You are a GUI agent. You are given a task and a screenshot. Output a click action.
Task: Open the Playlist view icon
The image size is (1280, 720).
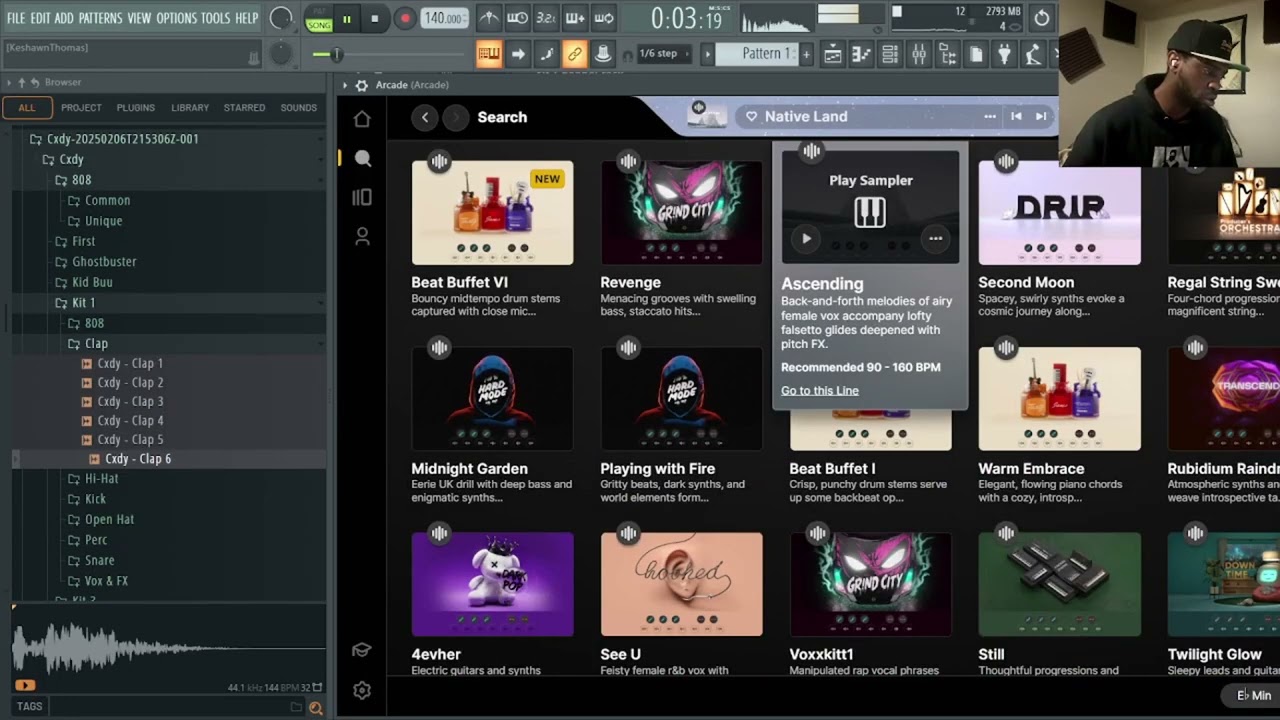click(x=833, y=54)
